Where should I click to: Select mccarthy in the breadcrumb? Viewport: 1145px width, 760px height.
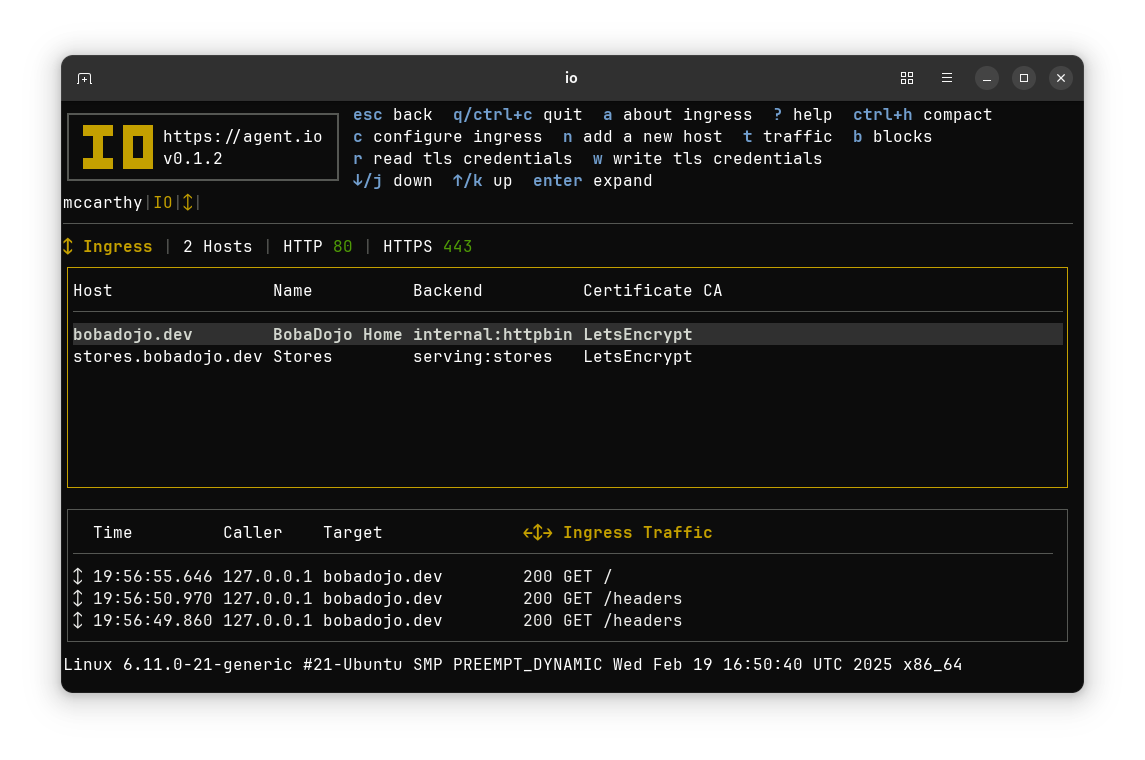click(x=102, y=202)
